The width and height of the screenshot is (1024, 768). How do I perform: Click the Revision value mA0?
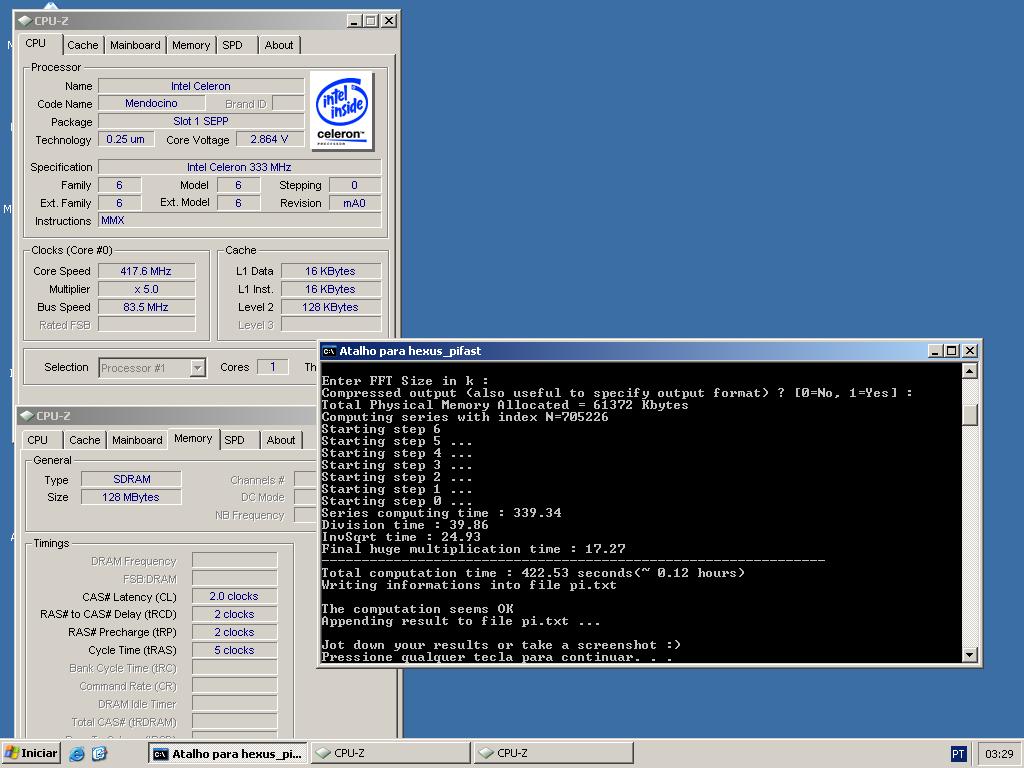click(355, 203)
